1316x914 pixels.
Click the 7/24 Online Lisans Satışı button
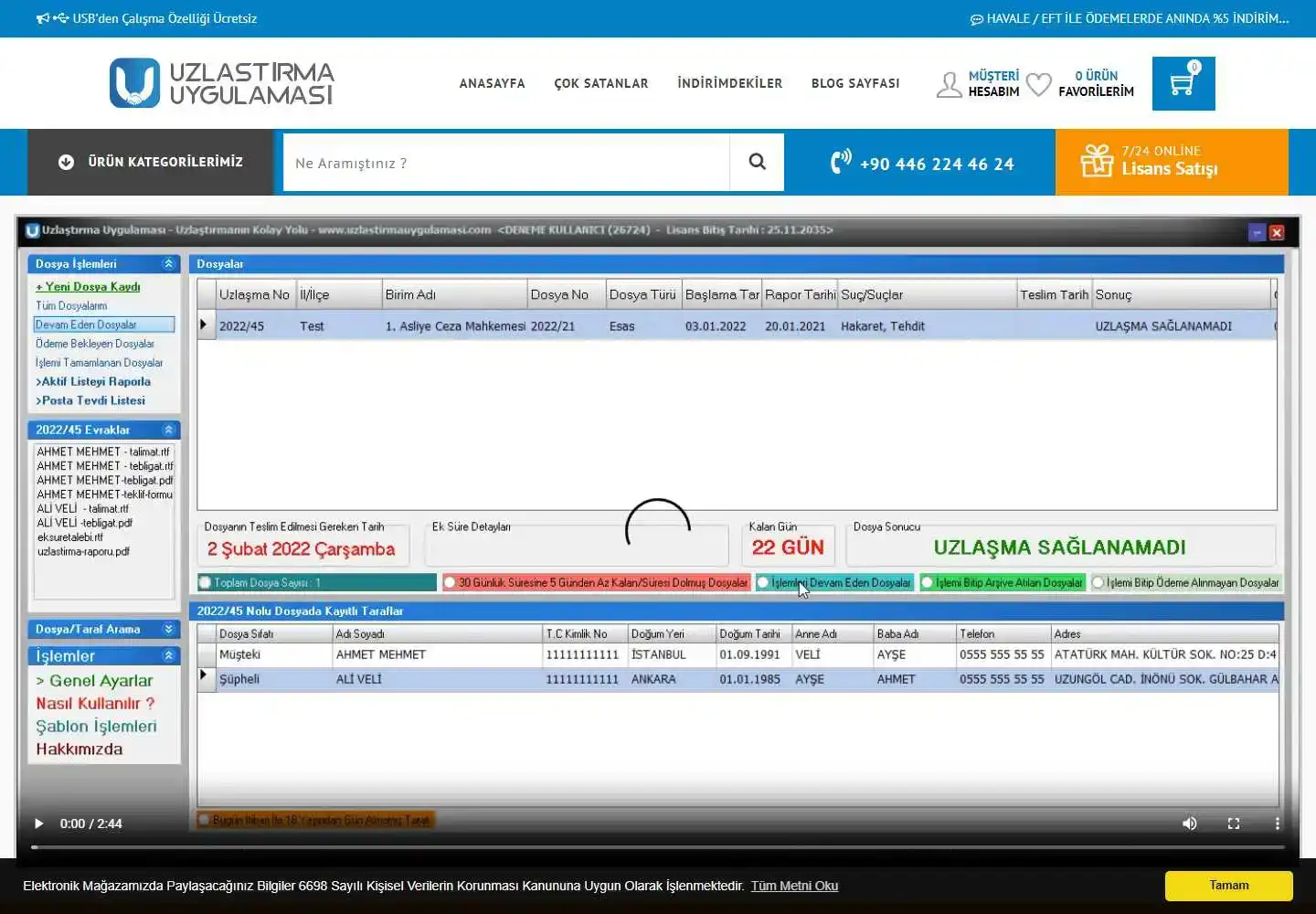pos(1172,162)
